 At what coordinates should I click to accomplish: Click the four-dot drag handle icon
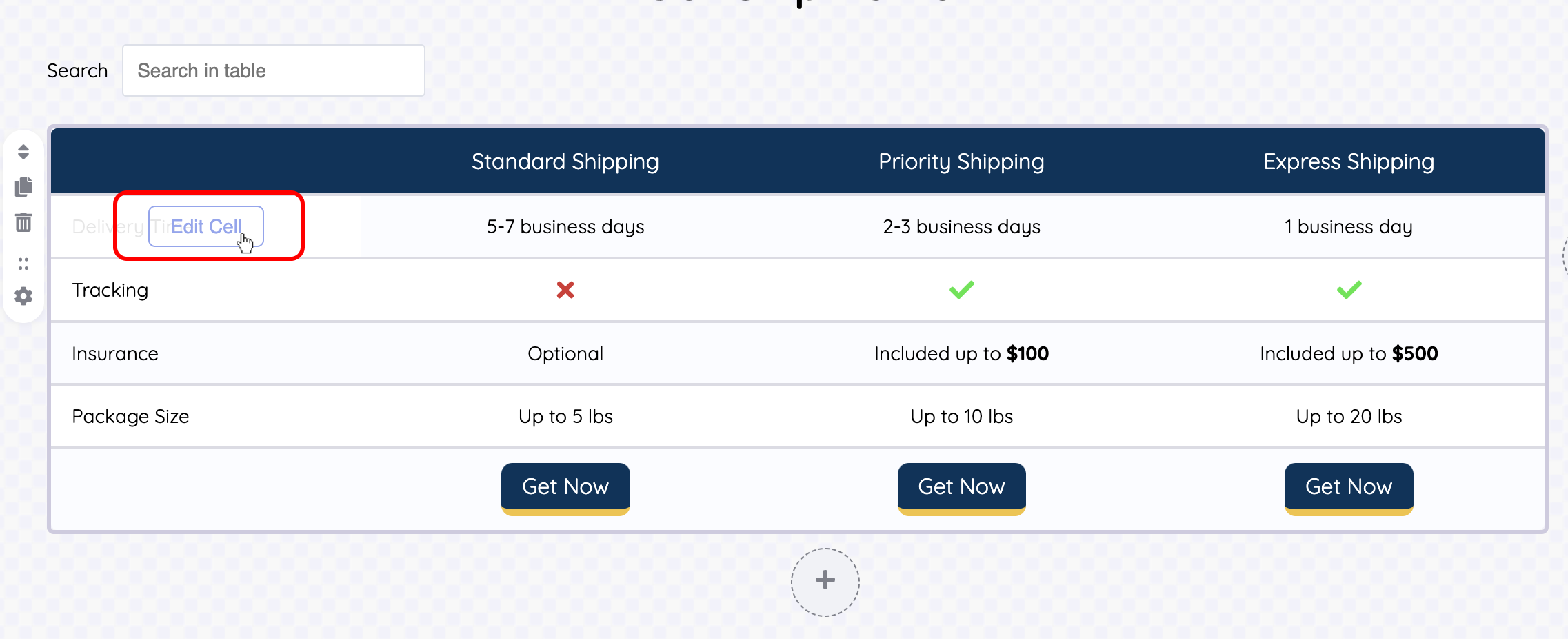(x=23, y=264)
